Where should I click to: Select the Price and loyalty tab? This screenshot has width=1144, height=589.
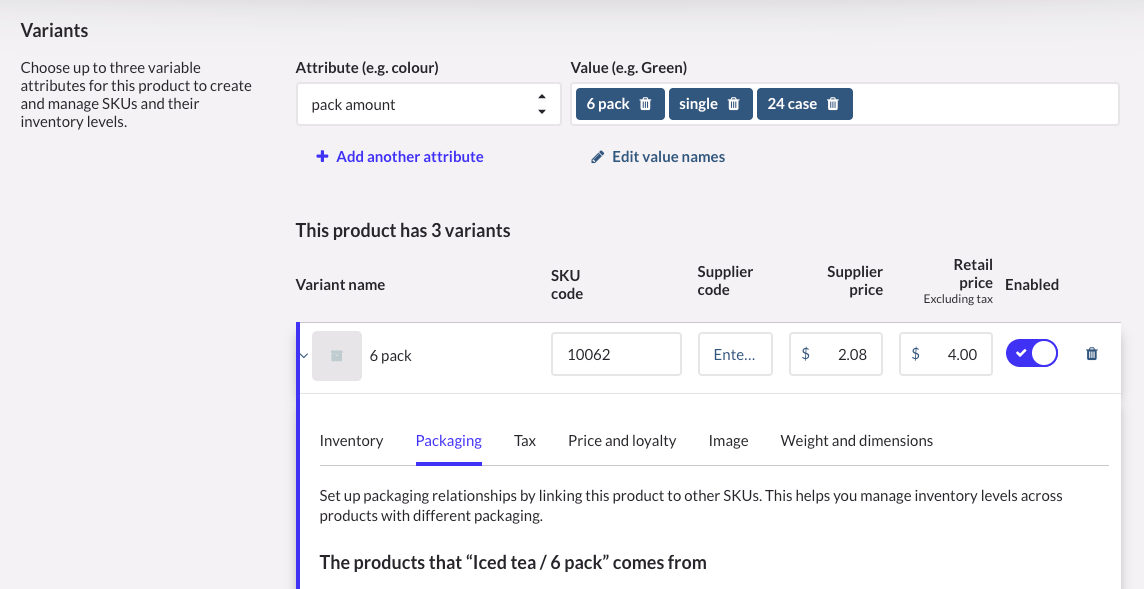point(622,441)
